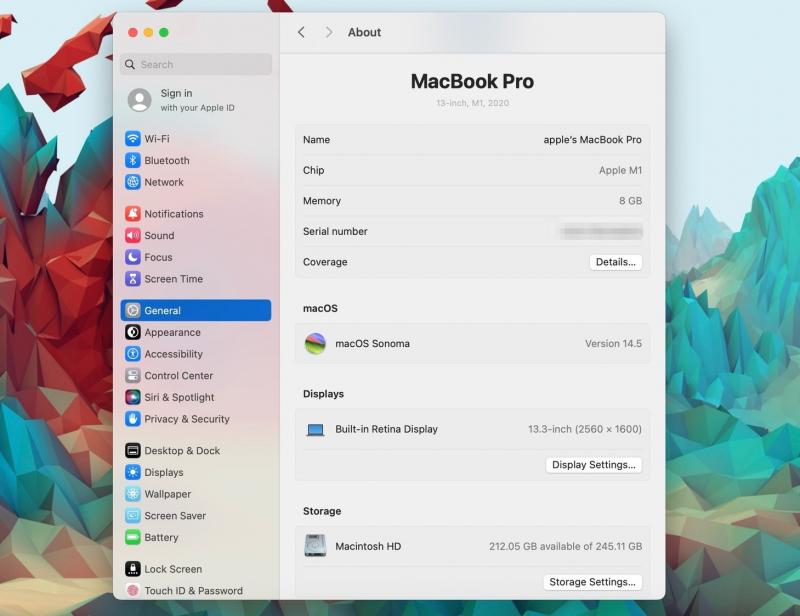Click the 'Coverage' row label
The width and height of the screenshot is (800, 616).
pos(325,262)
